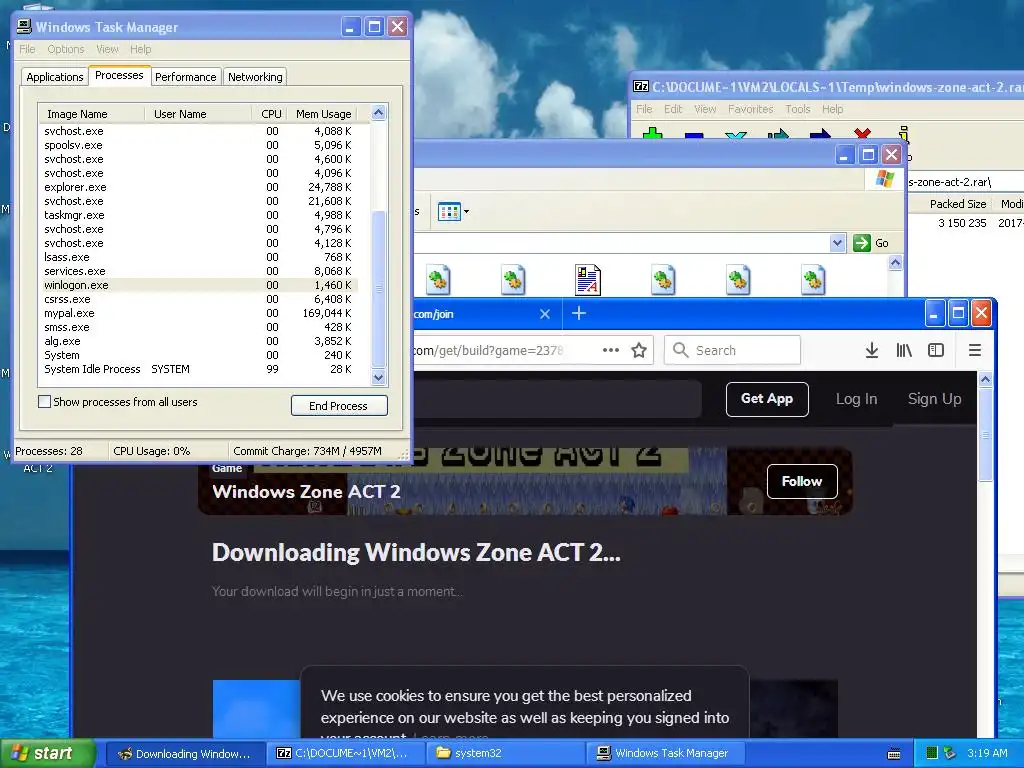Image resolution: width=1024 pixels, height=768 pixels.
Task: Click the taskbar clock showing 3:19 AM
Action: [x=987, y=753]
